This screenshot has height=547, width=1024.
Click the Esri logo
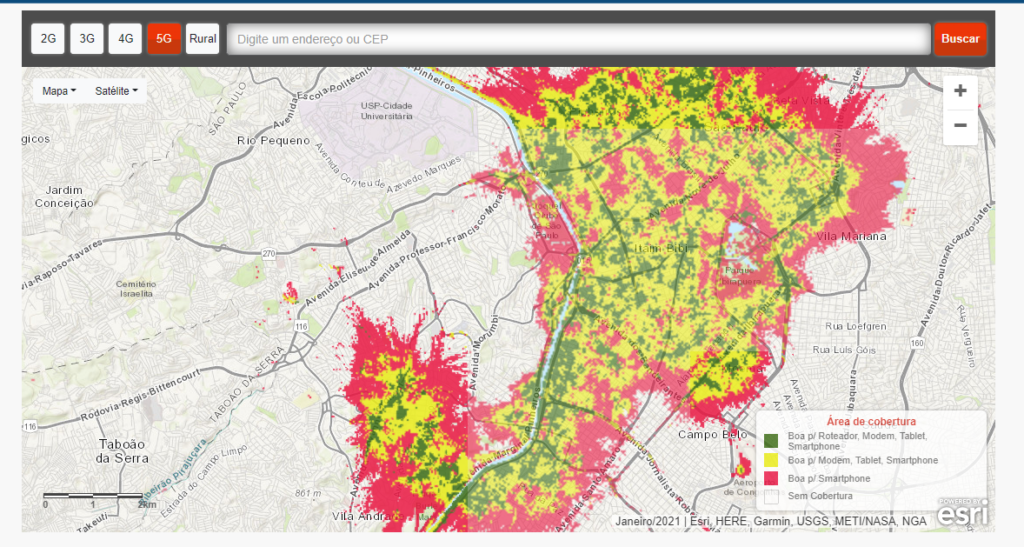[x=963, y=511]
